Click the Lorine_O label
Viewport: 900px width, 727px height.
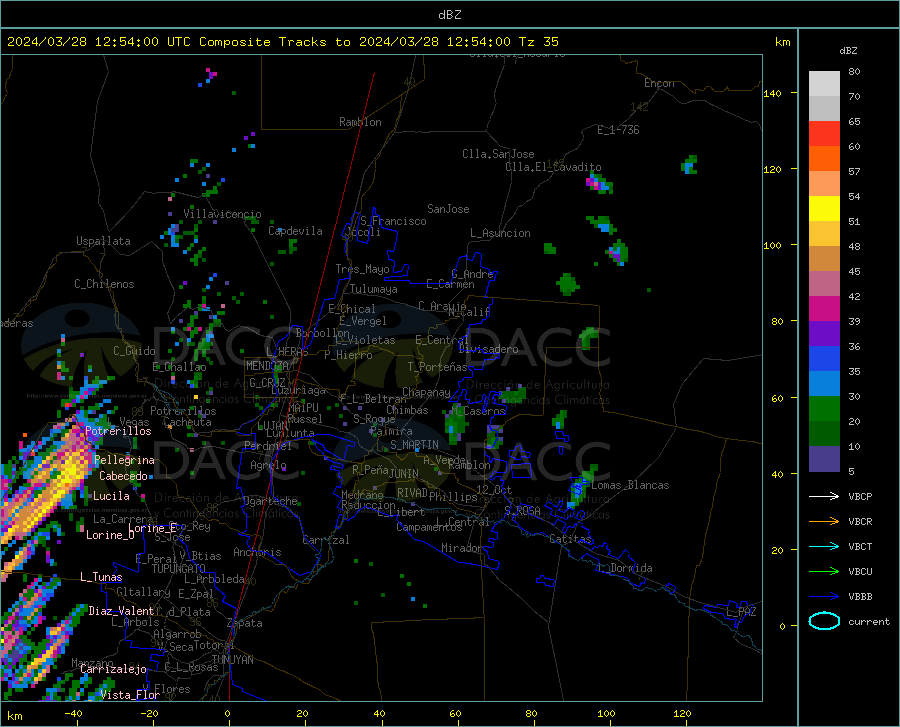tap(110, 535)
